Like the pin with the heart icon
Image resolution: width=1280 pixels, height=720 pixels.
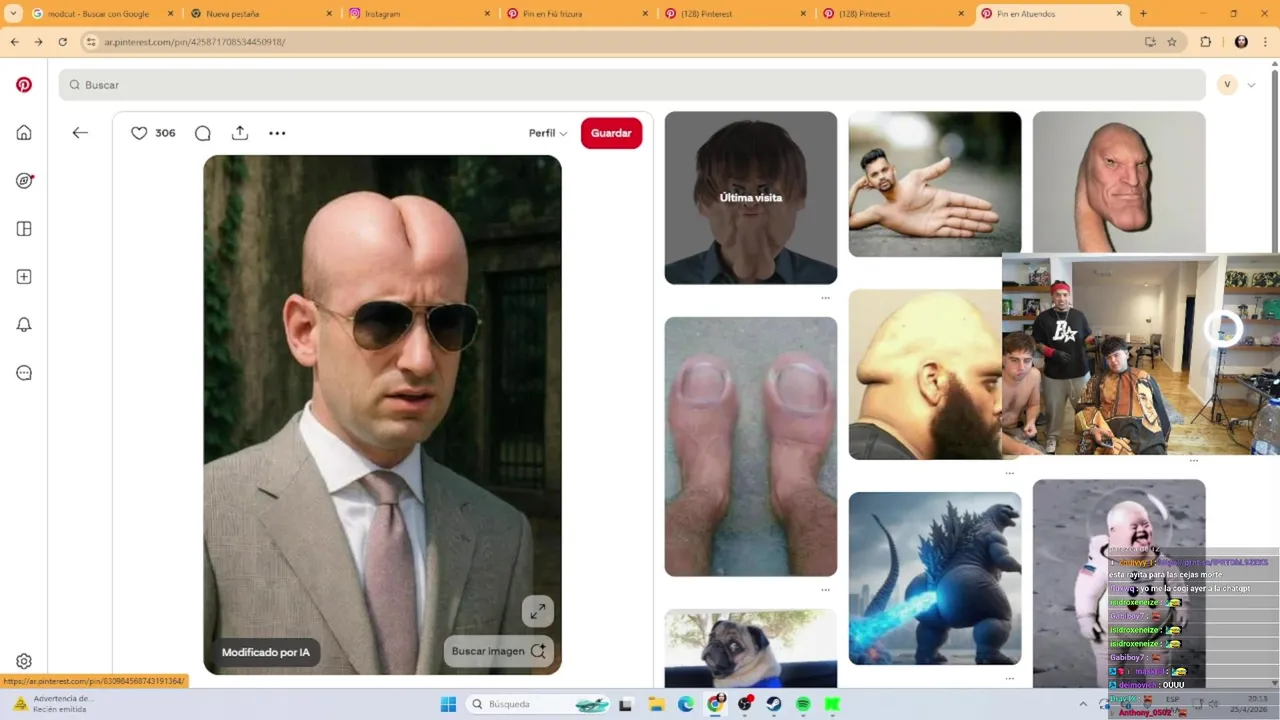pos(139,133)
